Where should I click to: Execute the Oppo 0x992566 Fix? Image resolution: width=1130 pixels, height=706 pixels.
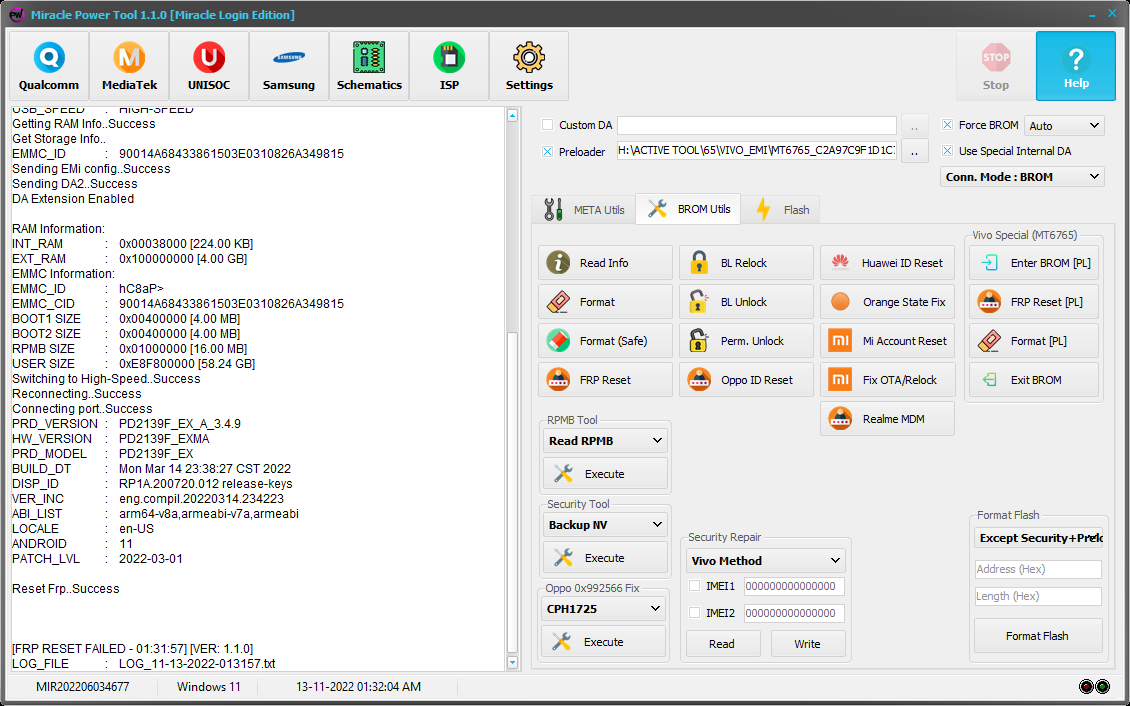(604, 642)
